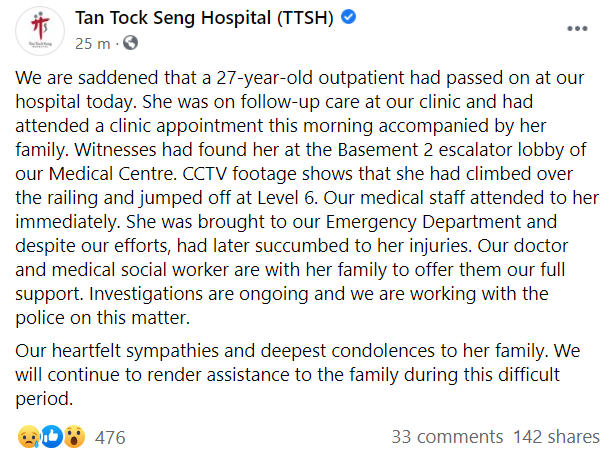Click the blue Like thumbs-up reaction icon
Image resolution: width=614 pixels, height=463 pixels.
[x=51, y=437]
